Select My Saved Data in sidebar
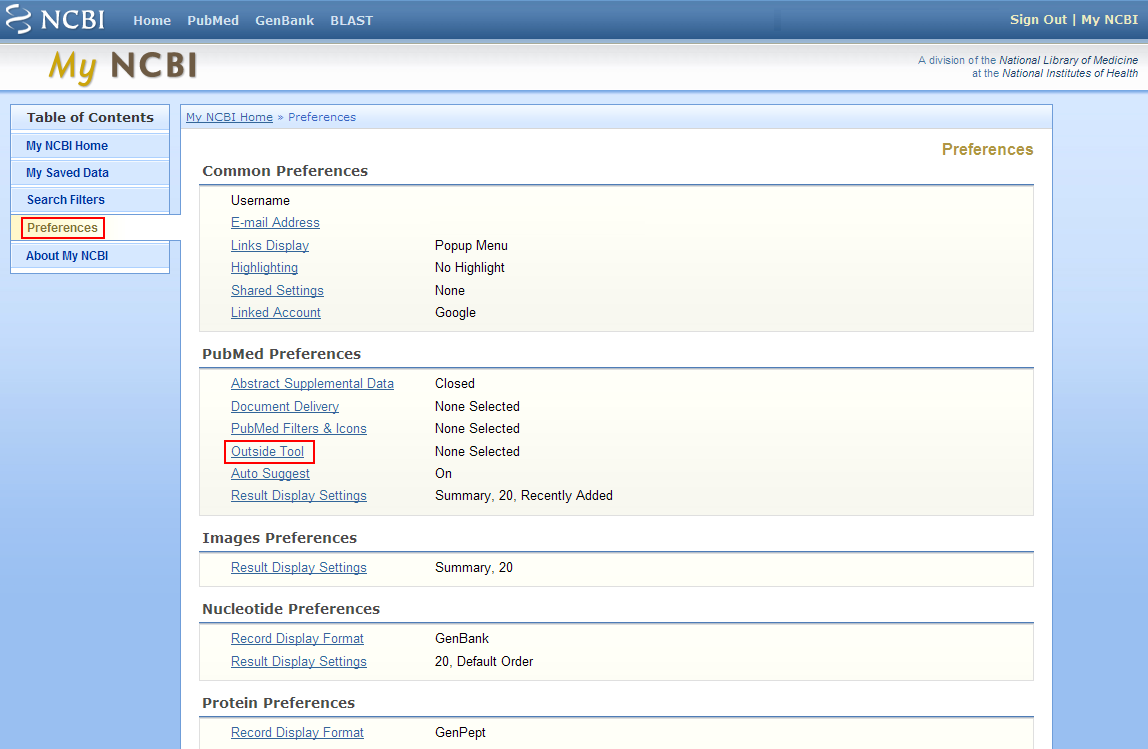 [67, 173]
